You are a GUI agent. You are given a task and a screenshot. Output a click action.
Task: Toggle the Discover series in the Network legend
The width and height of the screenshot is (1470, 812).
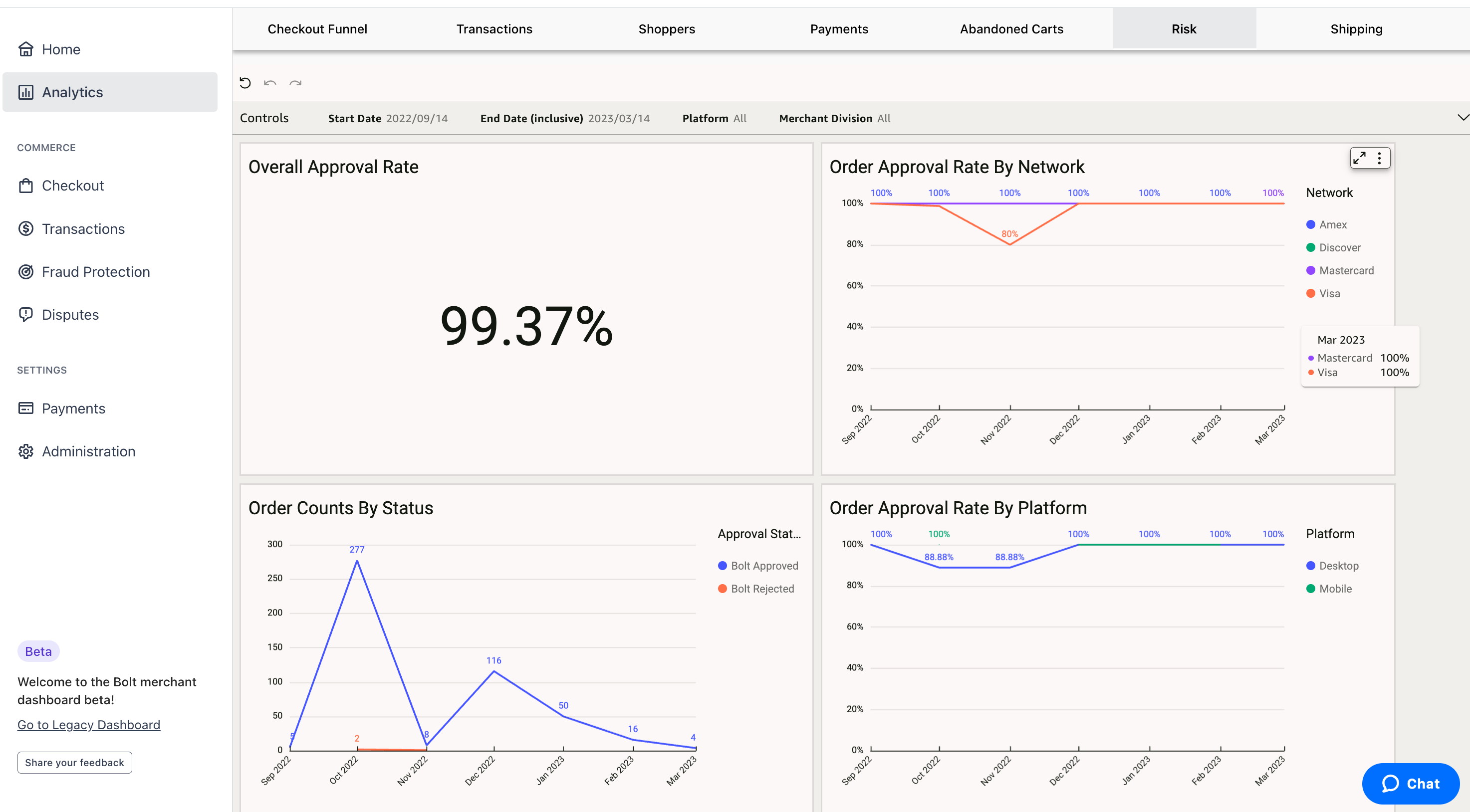tap(1333, 247)
